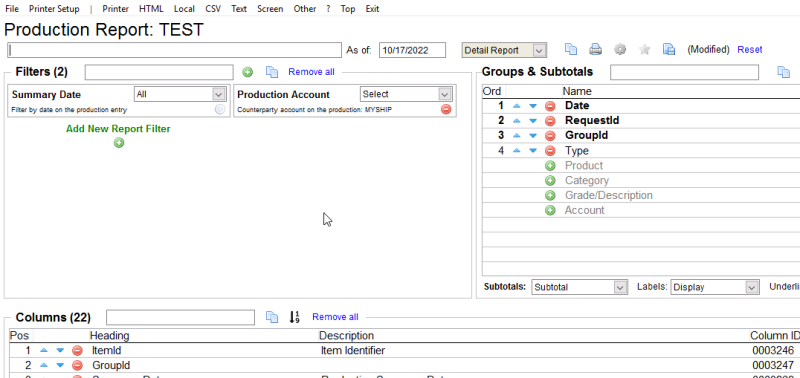Select the Screen output menu item

tap(270, 9)
